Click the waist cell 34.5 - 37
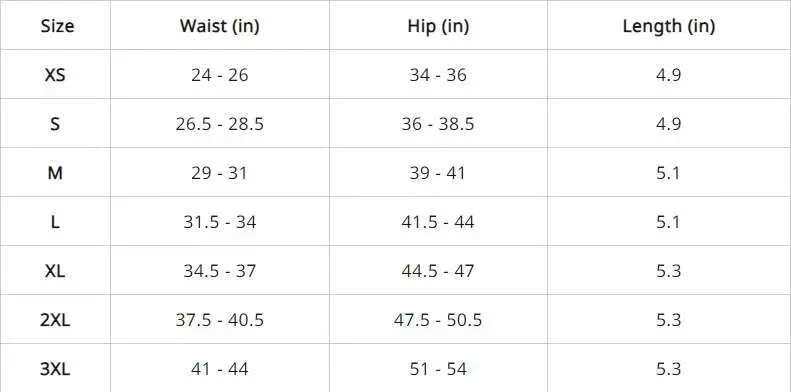 219,271
